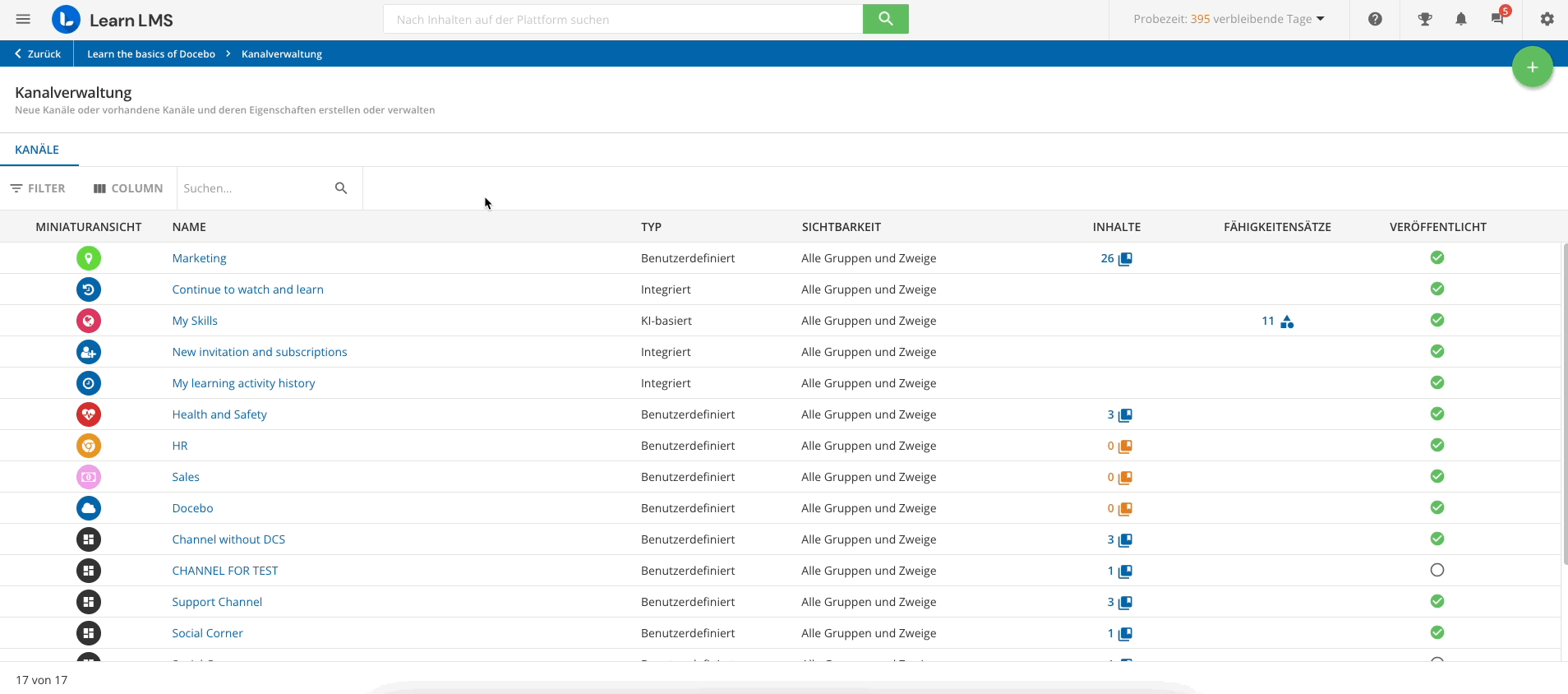Open Marketing's 26 contents icon

1125,259
